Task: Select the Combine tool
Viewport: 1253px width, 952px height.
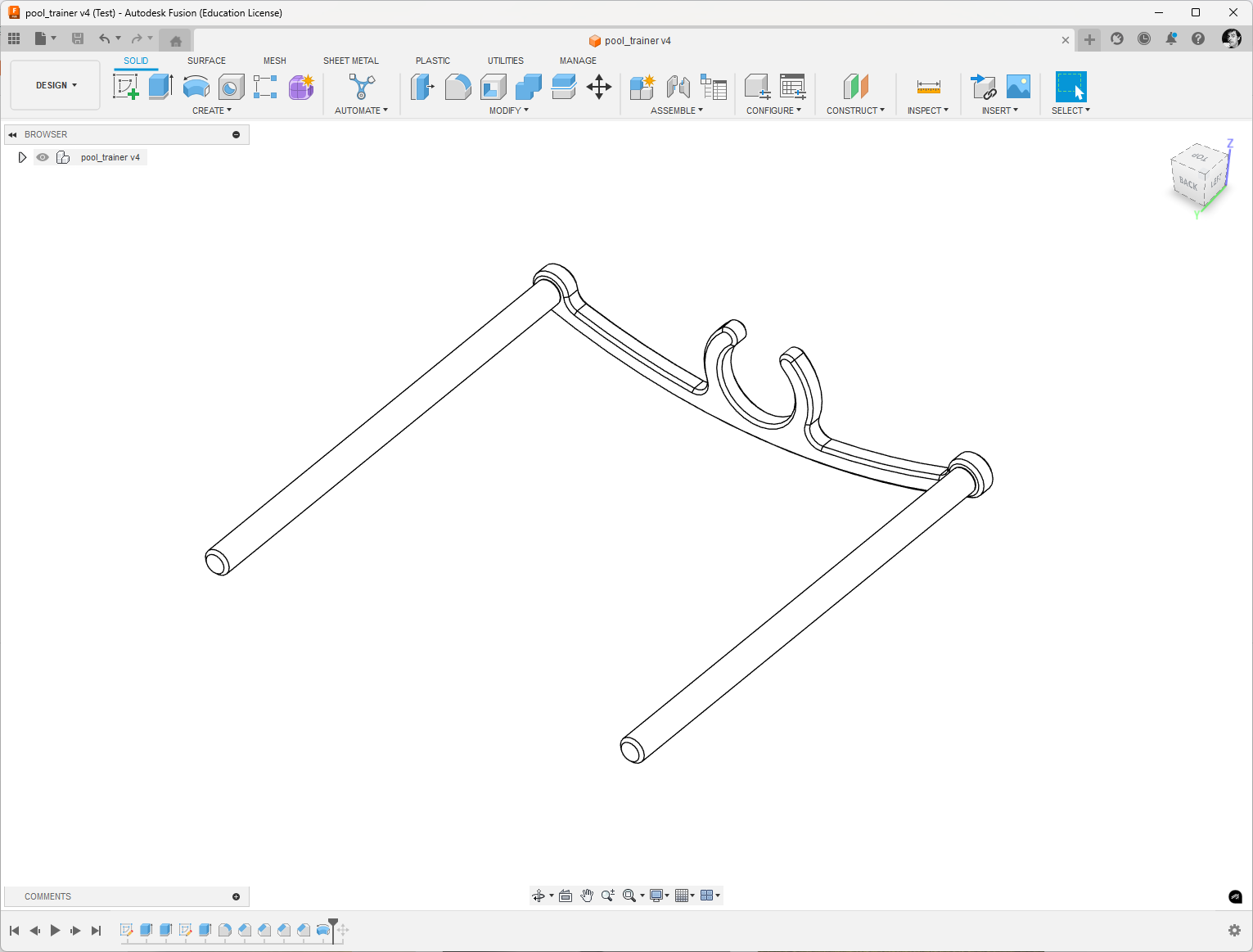Action: pos(528,86)
